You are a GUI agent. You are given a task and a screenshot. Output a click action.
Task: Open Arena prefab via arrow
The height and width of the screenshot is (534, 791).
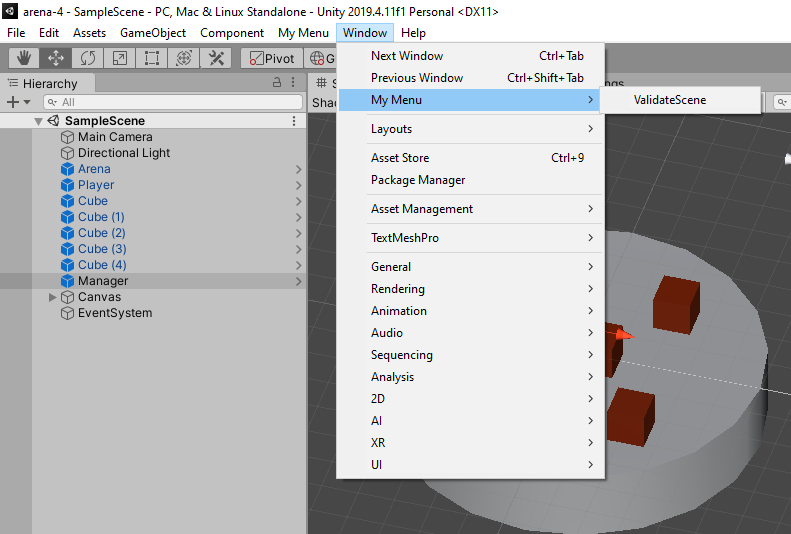coord(298,169)
